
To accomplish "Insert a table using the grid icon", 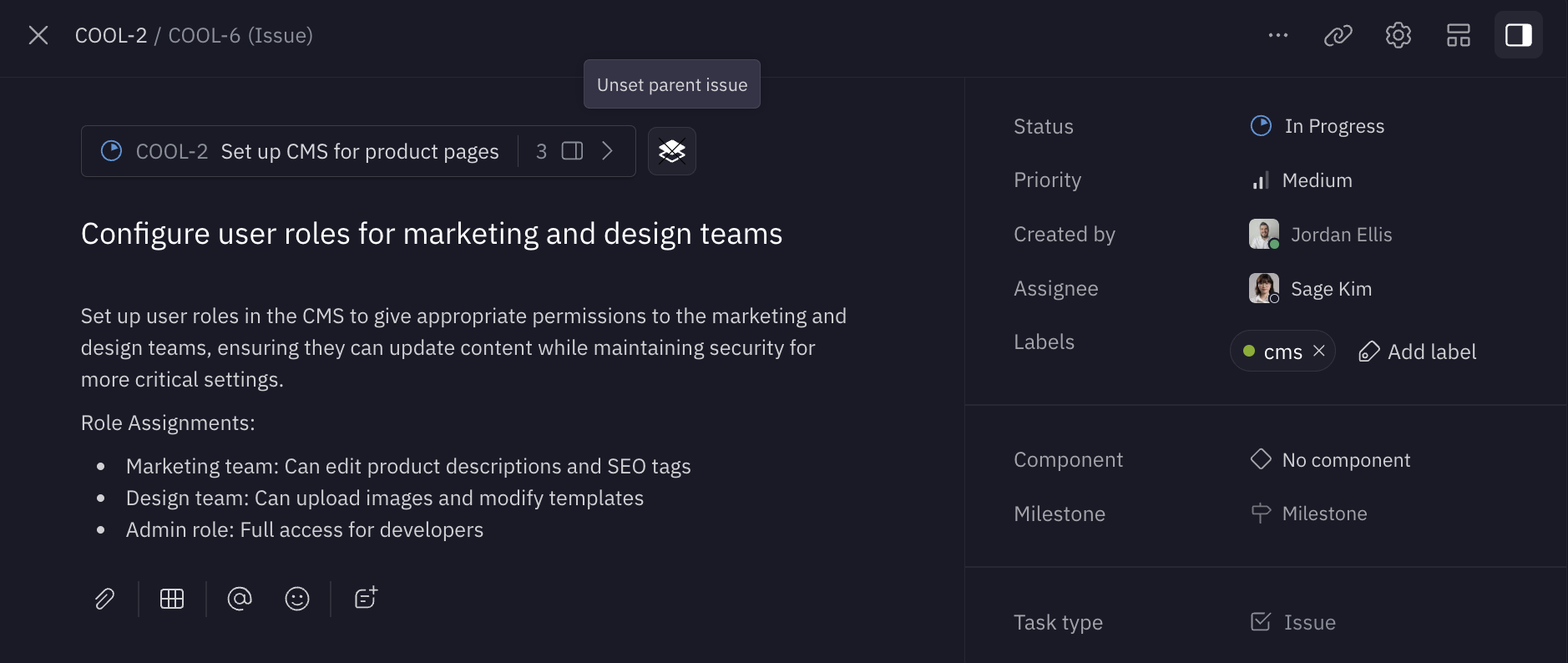I will coord(172,599).
